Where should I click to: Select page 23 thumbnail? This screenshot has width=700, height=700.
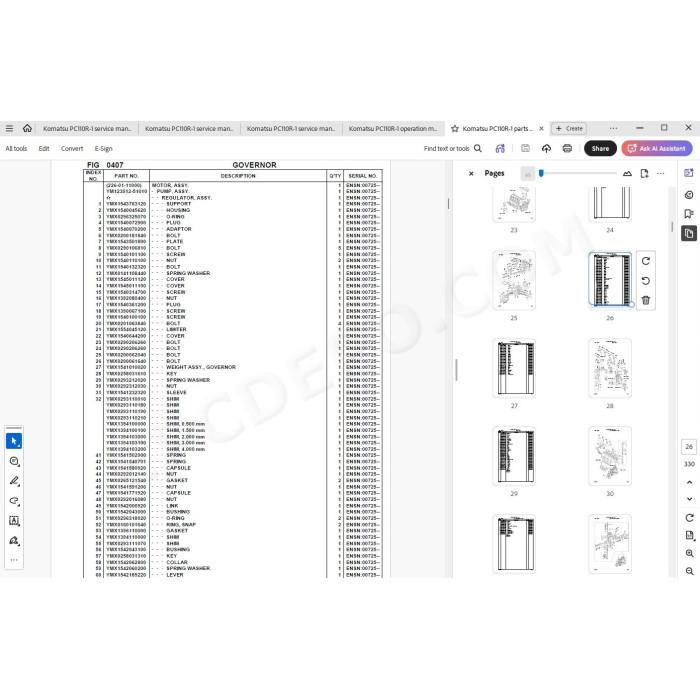pyautogui.click(x=514, y=204)
